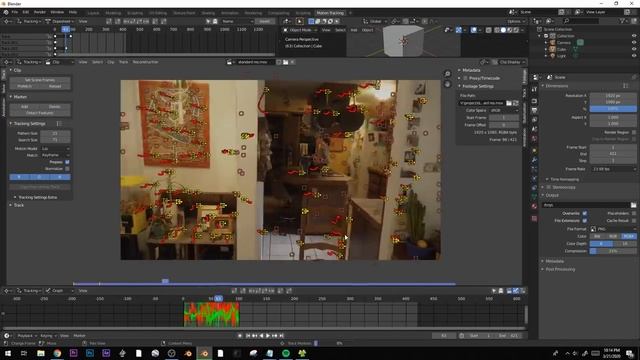The height and width of the screenshot is (360, 640).
Task: Click the jump to start playback button
Action: (x=248, y=336)
